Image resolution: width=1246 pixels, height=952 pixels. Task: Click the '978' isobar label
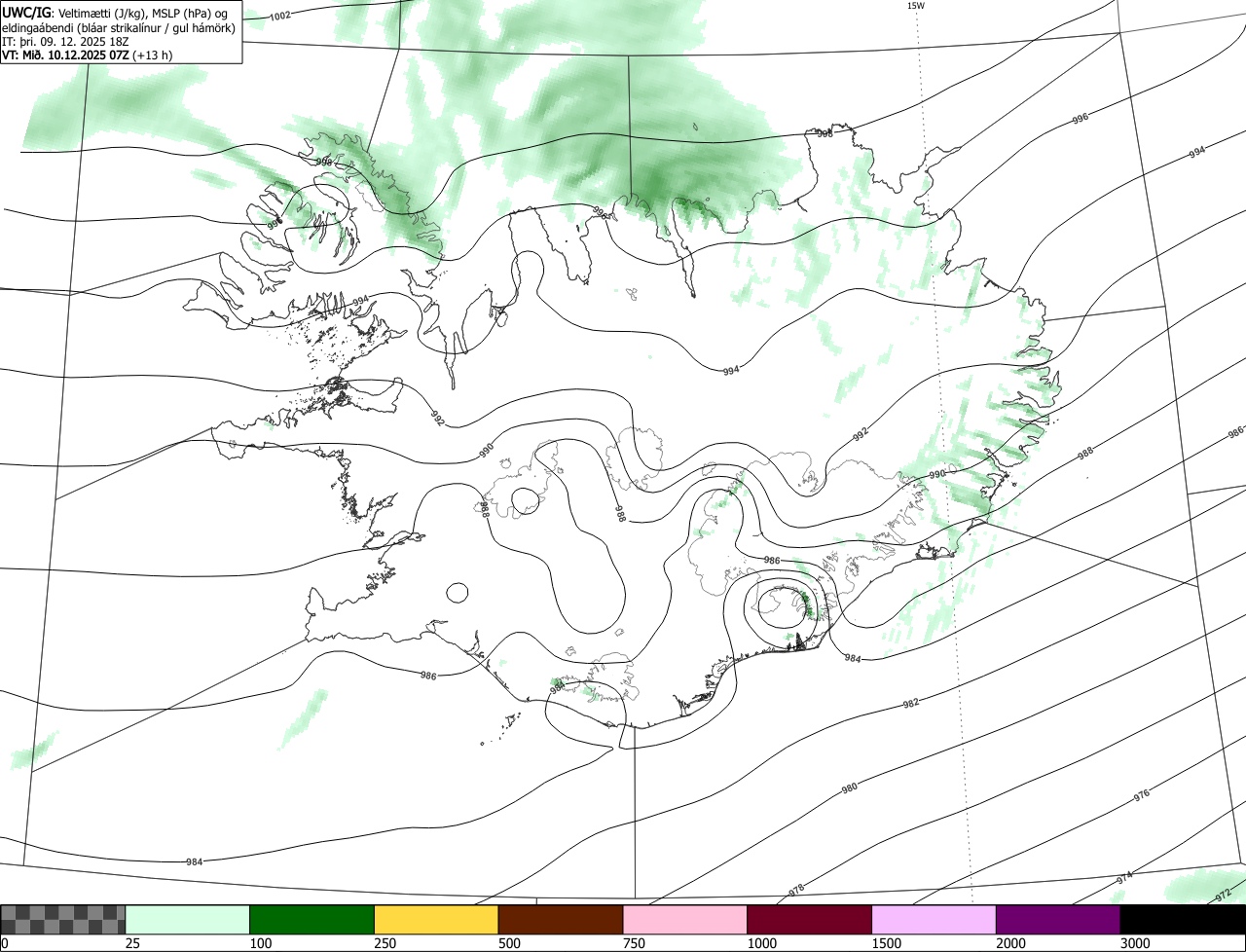tap(796, 890)
